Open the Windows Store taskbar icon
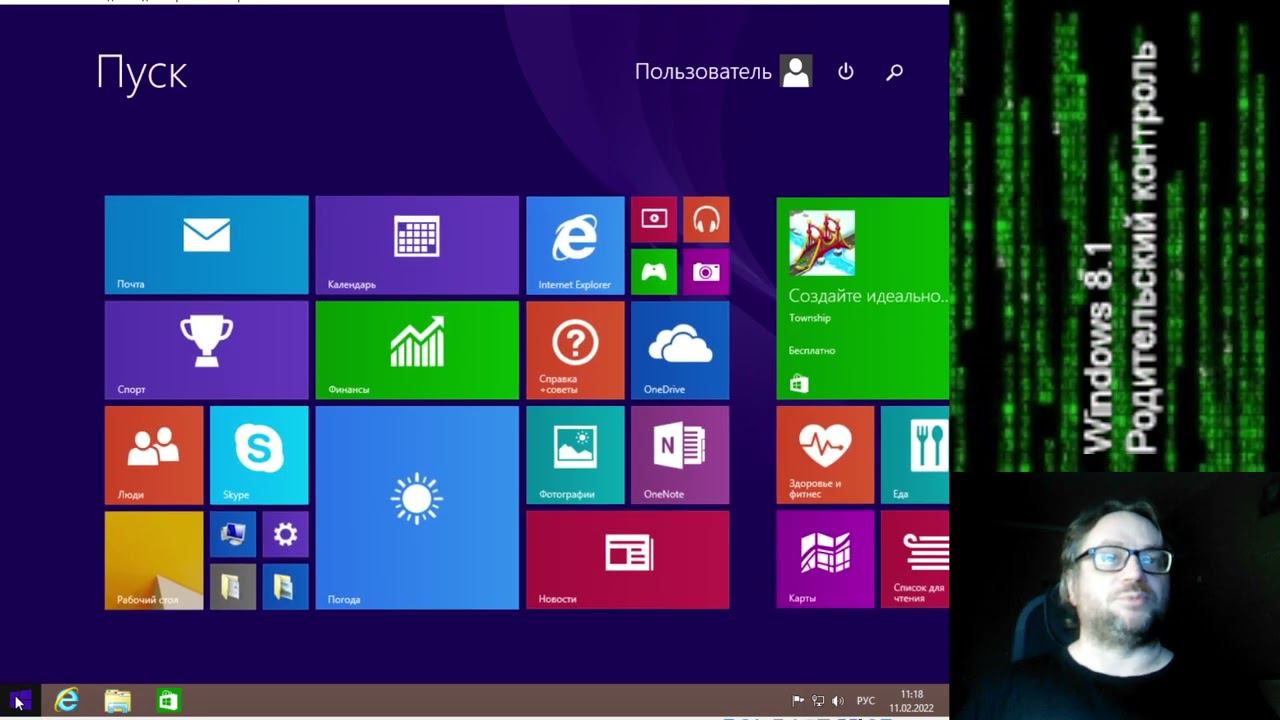 (x=168, y=700)
